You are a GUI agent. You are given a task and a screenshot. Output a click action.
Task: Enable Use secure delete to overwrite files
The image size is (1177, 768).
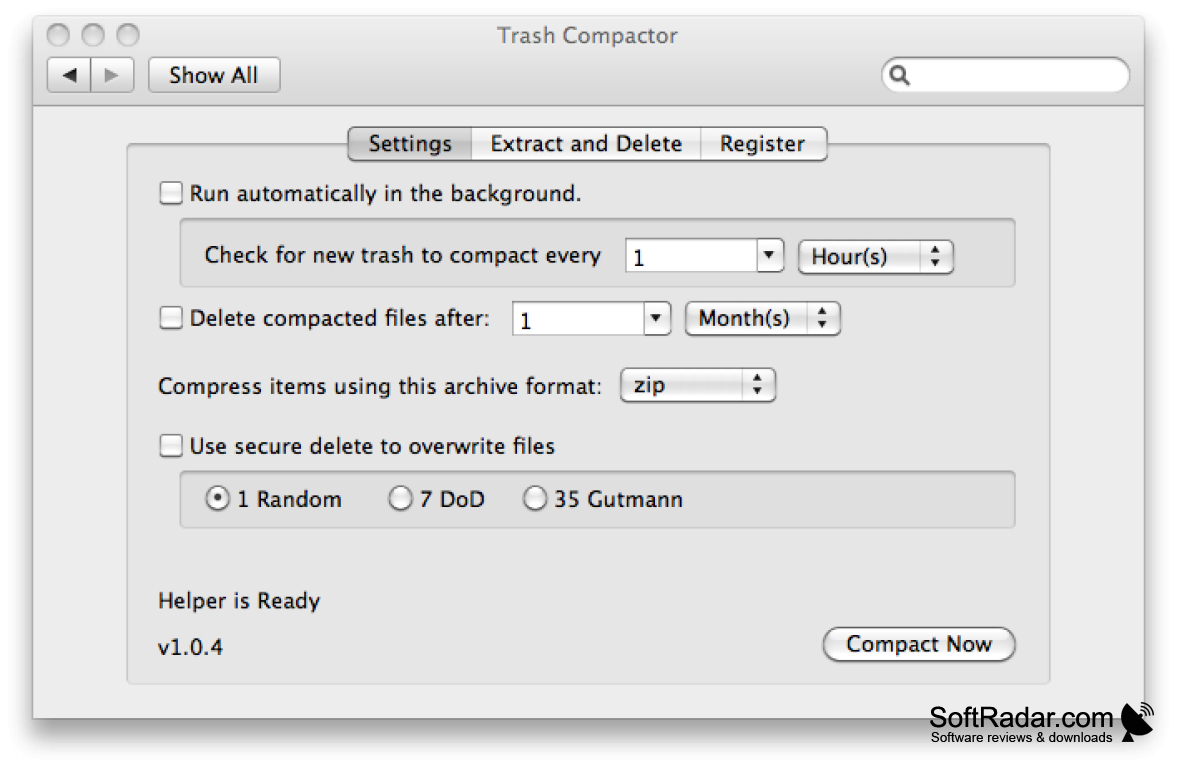(x=171, y=445)
